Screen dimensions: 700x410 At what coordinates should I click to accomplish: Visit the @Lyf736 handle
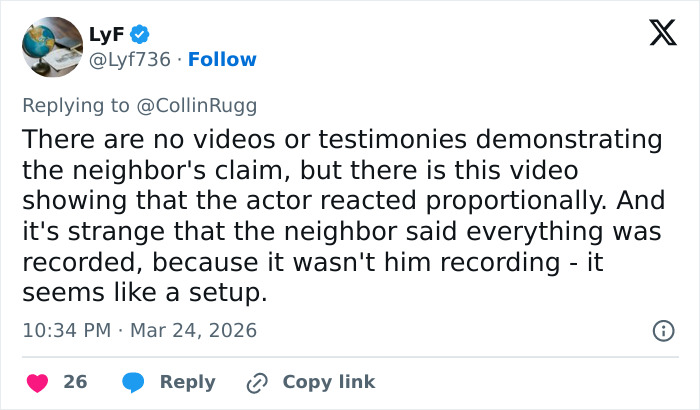click(132, 59)
